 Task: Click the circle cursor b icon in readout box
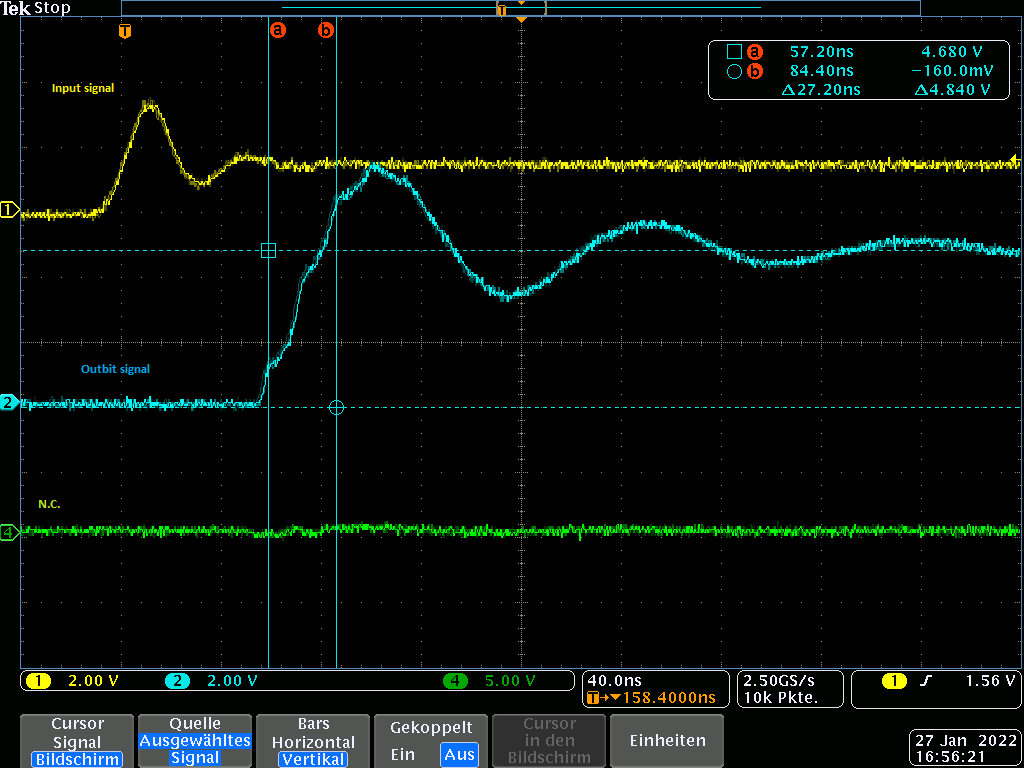click(733, 71)
